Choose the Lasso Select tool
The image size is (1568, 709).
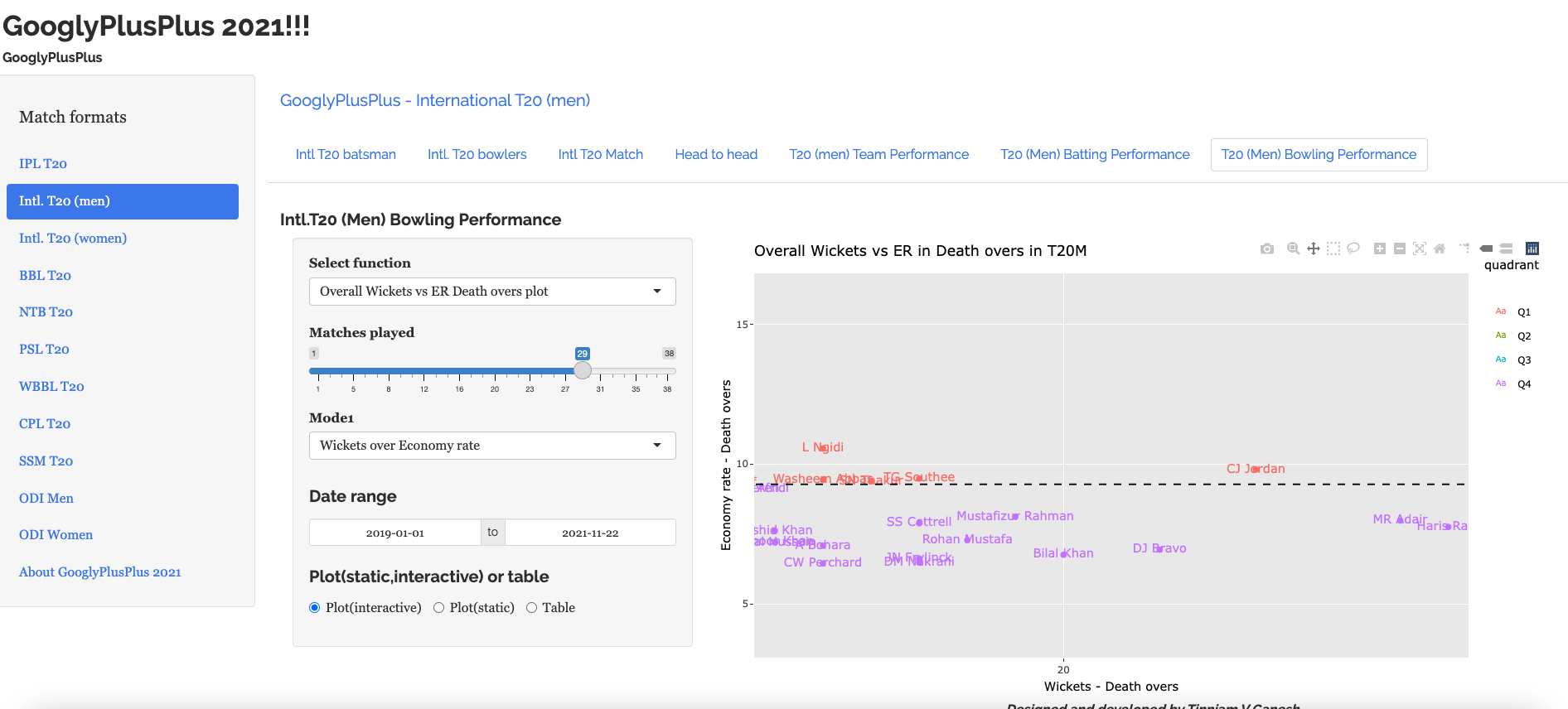[1353, 248]
